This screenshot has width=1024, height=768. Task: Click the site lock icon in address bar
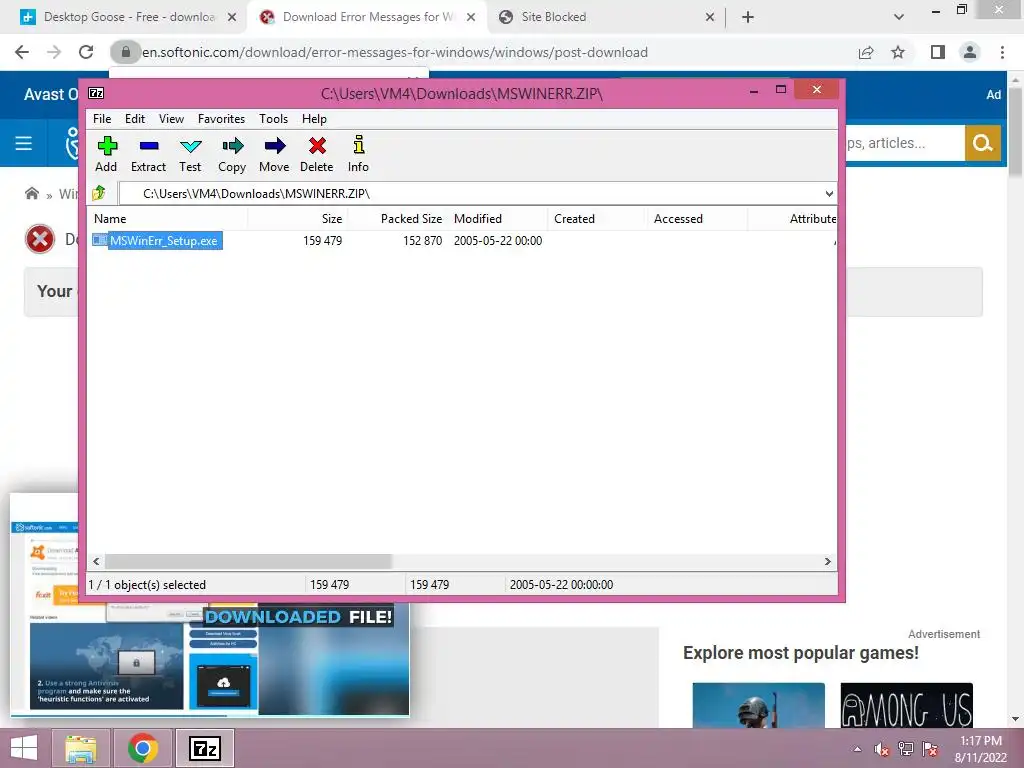tap(125, 52)
